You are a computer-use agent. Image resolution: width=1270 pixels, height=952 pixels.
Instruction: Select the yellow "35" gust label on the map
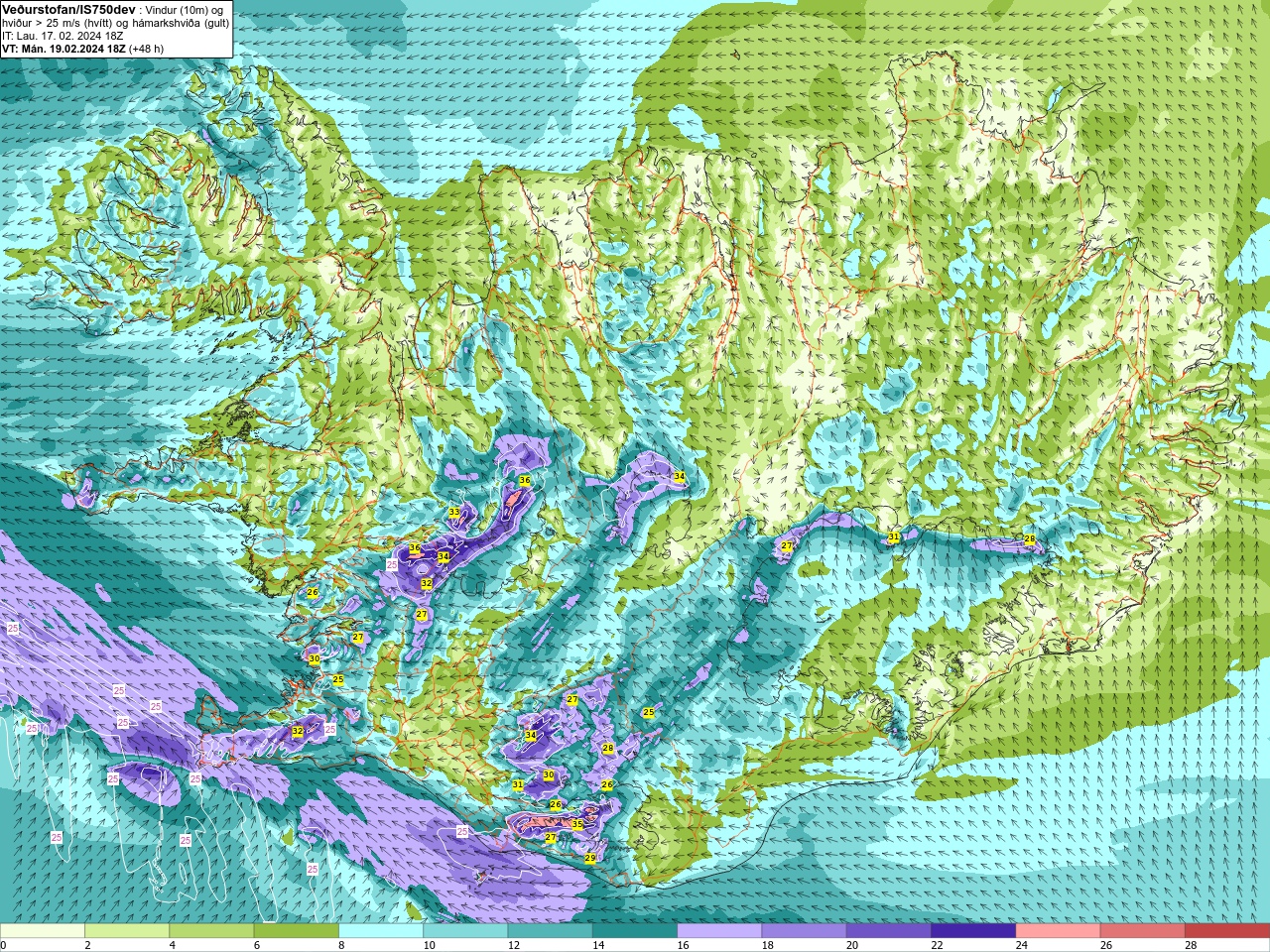[x=577, y=824]
